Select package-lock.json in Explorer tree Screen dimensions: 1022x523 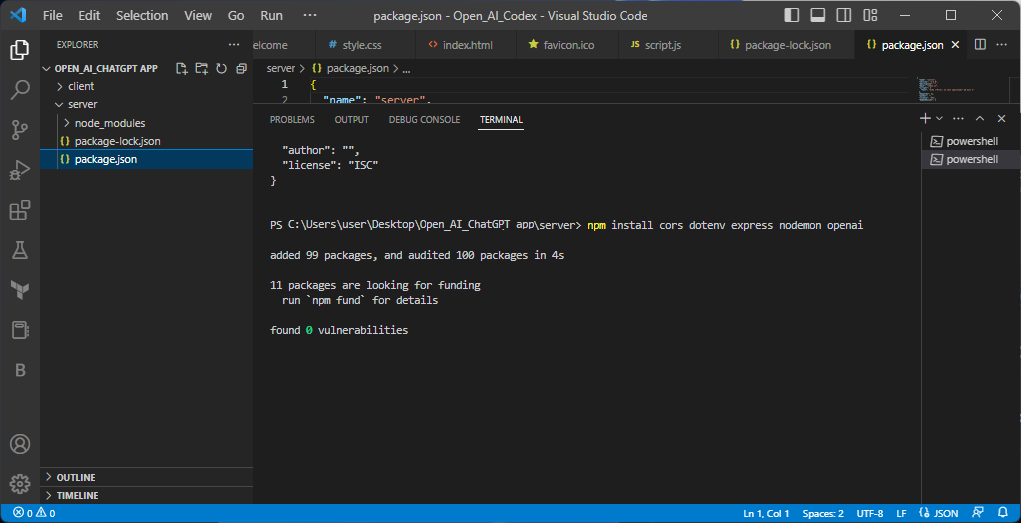pyautogui.click(x=117, y=141)
